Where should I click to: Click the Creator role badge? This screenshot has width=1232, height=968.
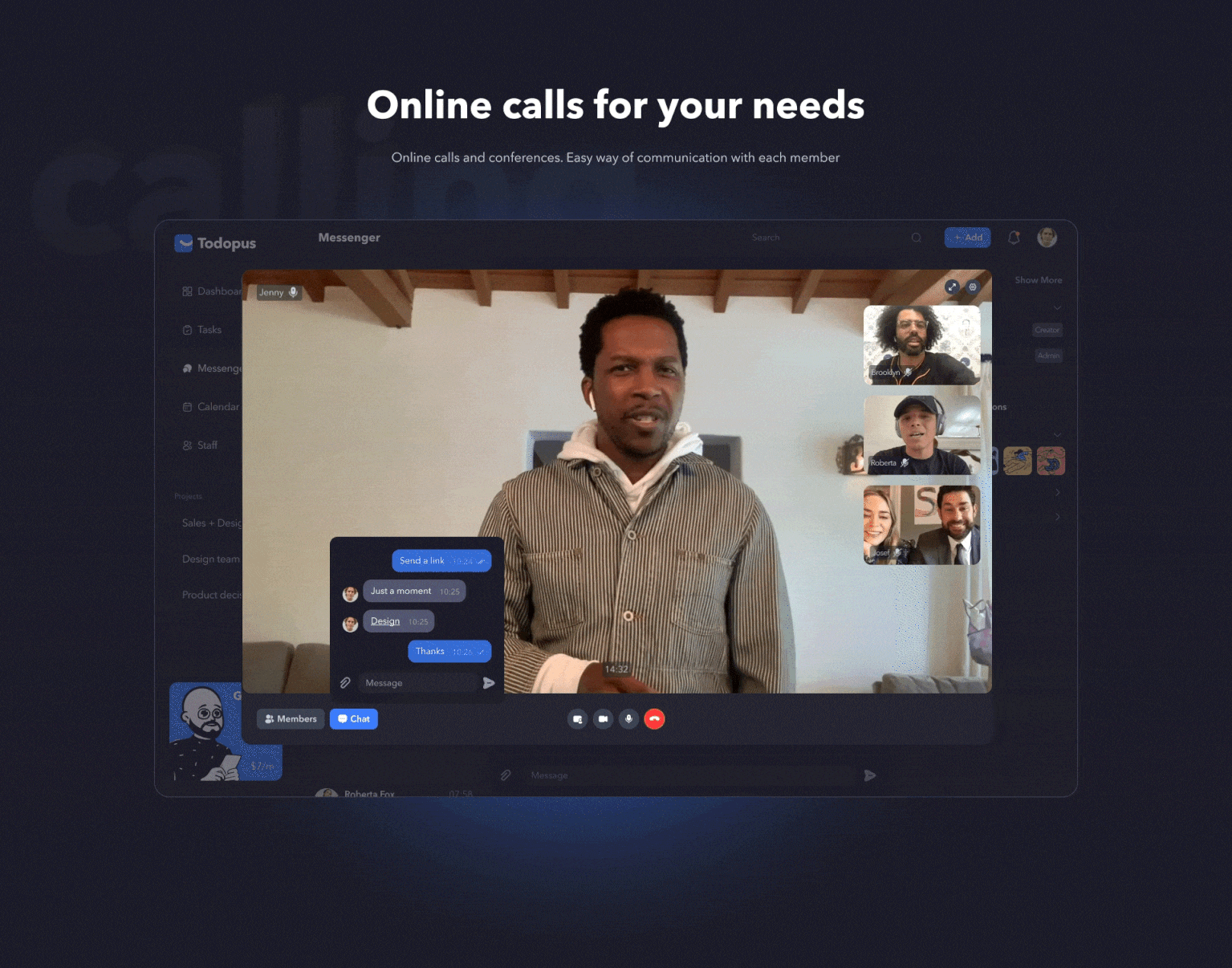pyautogui.click(x=1047, y=330)
